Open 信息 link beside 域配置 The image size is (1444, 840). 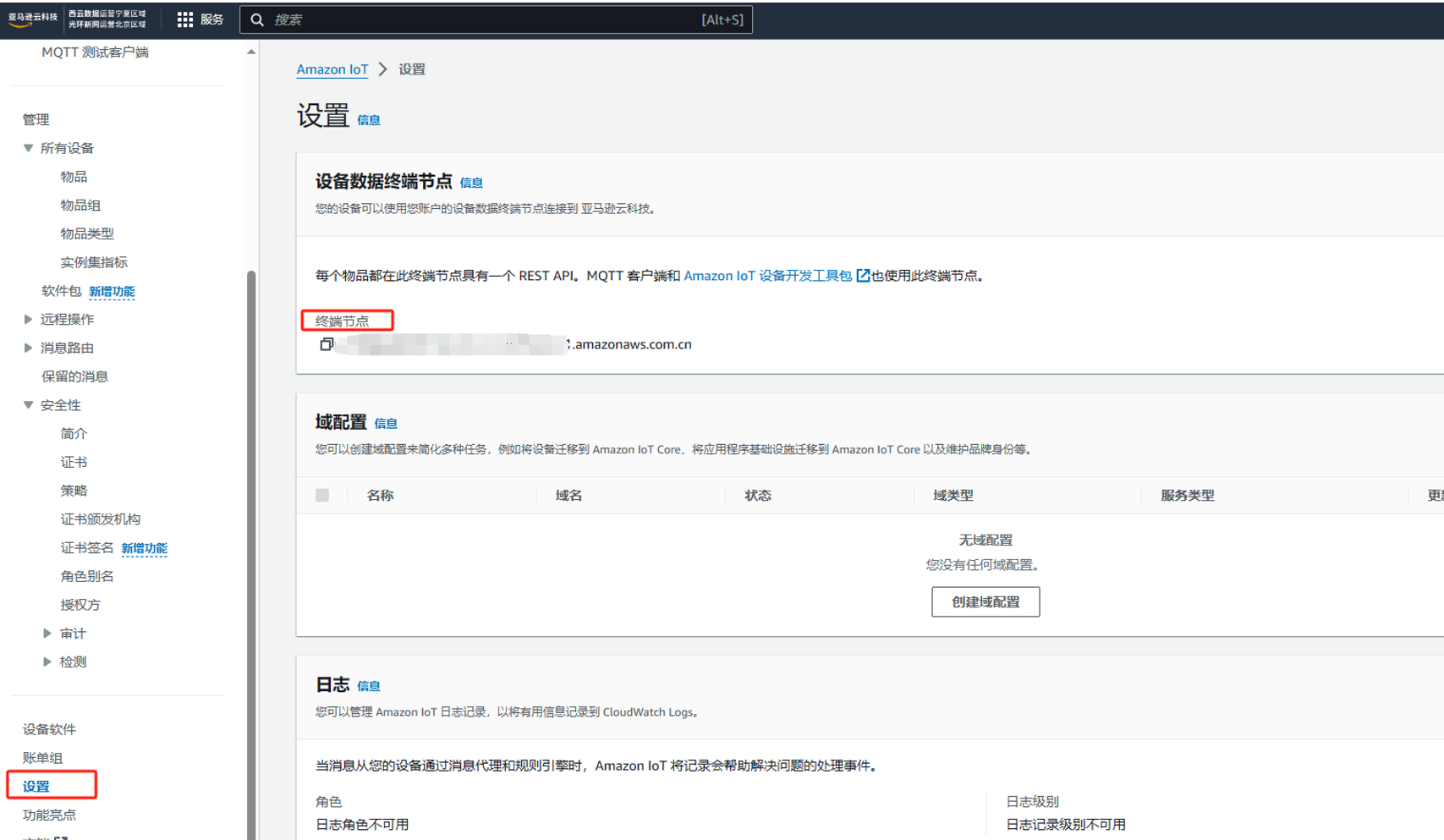point(386,424)
